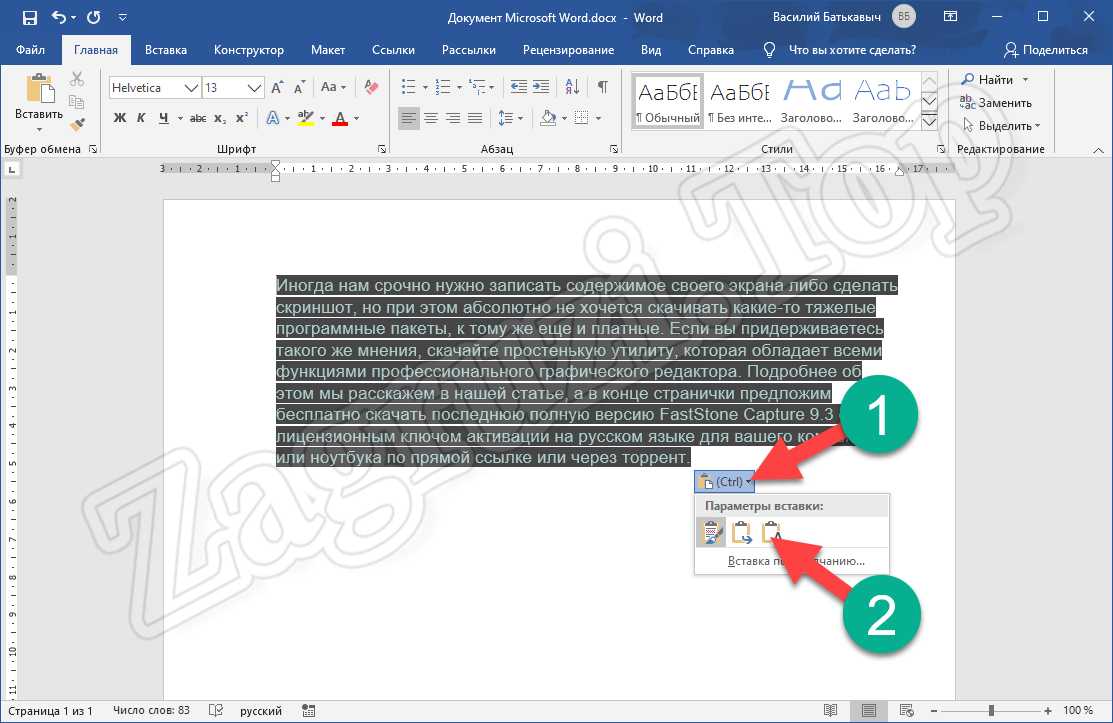Toggle underline with the Ч button
This screenshot has height=723, width=1113.
(x=164, y=118)
